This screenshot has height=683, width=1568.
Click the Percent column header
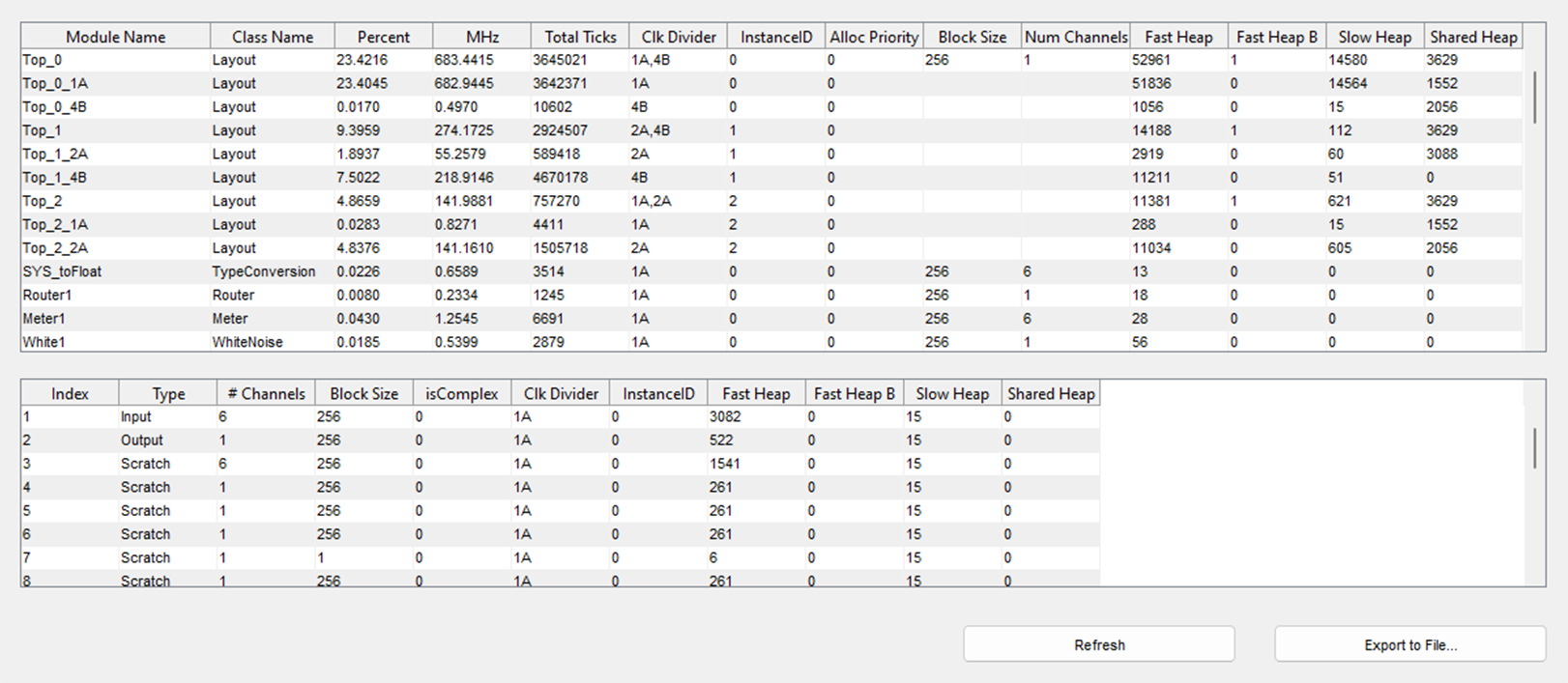coord(383,37)
